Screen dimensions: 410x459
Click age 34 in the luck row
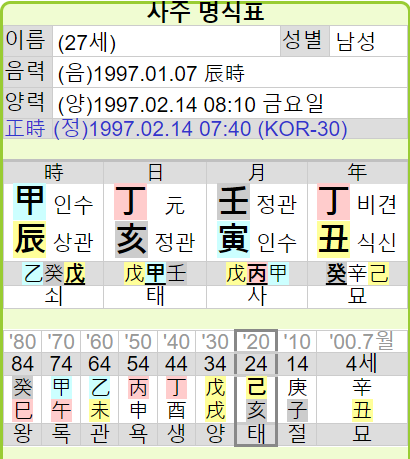[215, 364]
